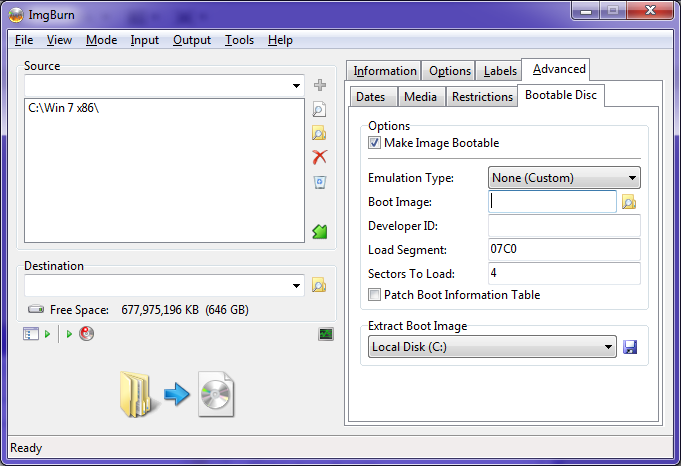681x466 pixels.
Task: Open the Media sub-tab
Action: tap(420, 96)
